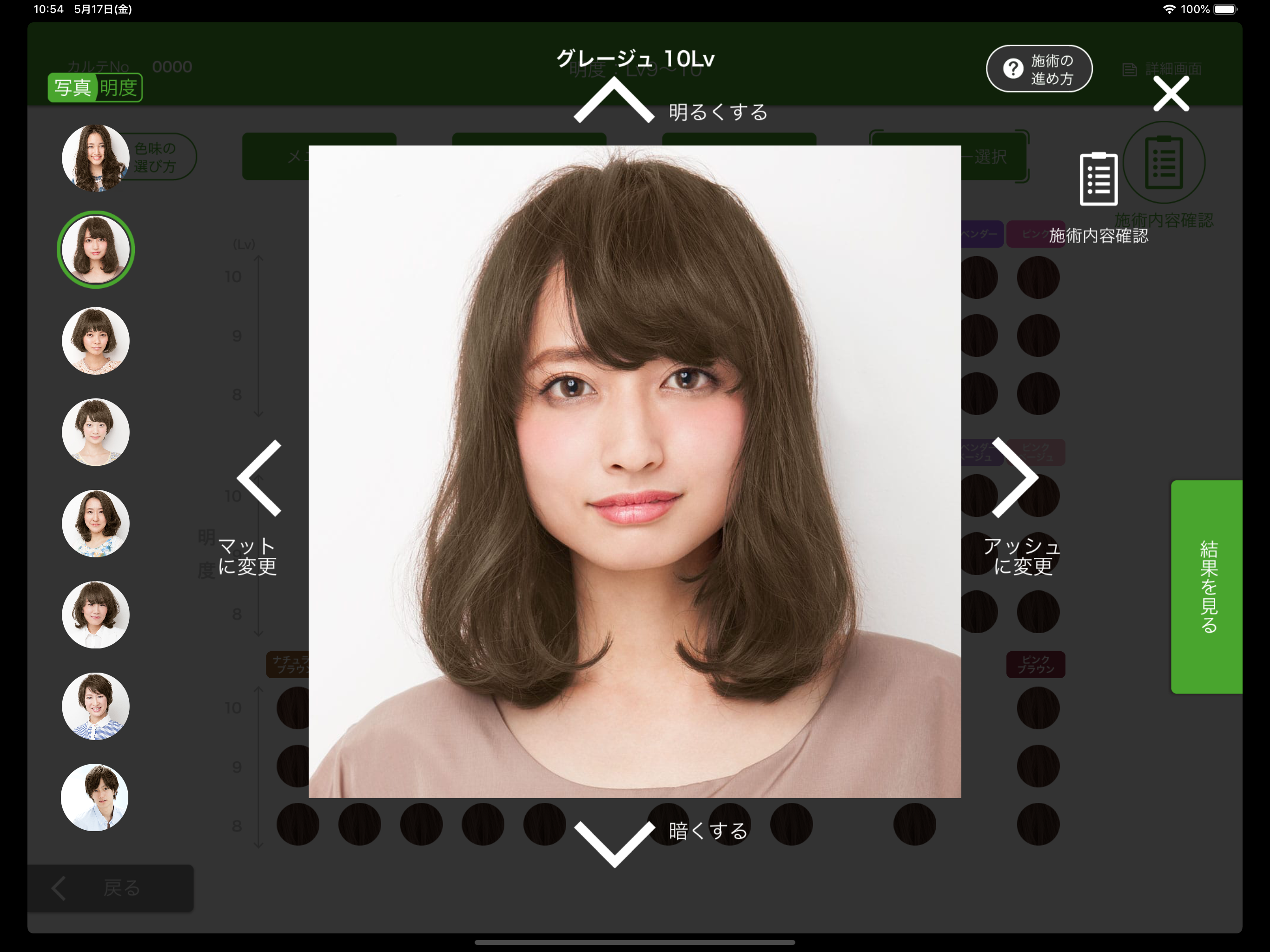This screenshot has width=1270, height=952.
Task: Select the long wavy hair model thumbnail
Action: [x=95, y=158]
